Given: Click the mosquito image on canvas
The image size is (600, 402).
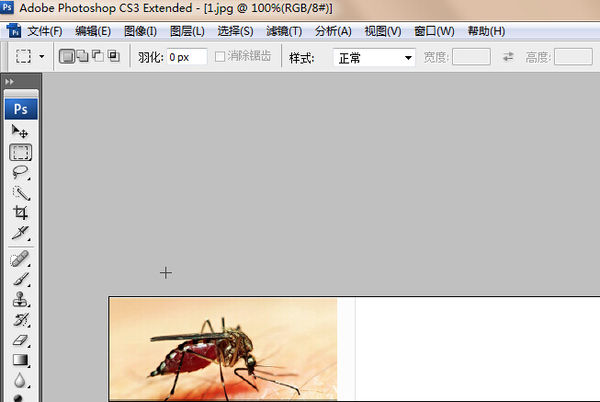Looking at the screenshot, I should coord(223,349).
